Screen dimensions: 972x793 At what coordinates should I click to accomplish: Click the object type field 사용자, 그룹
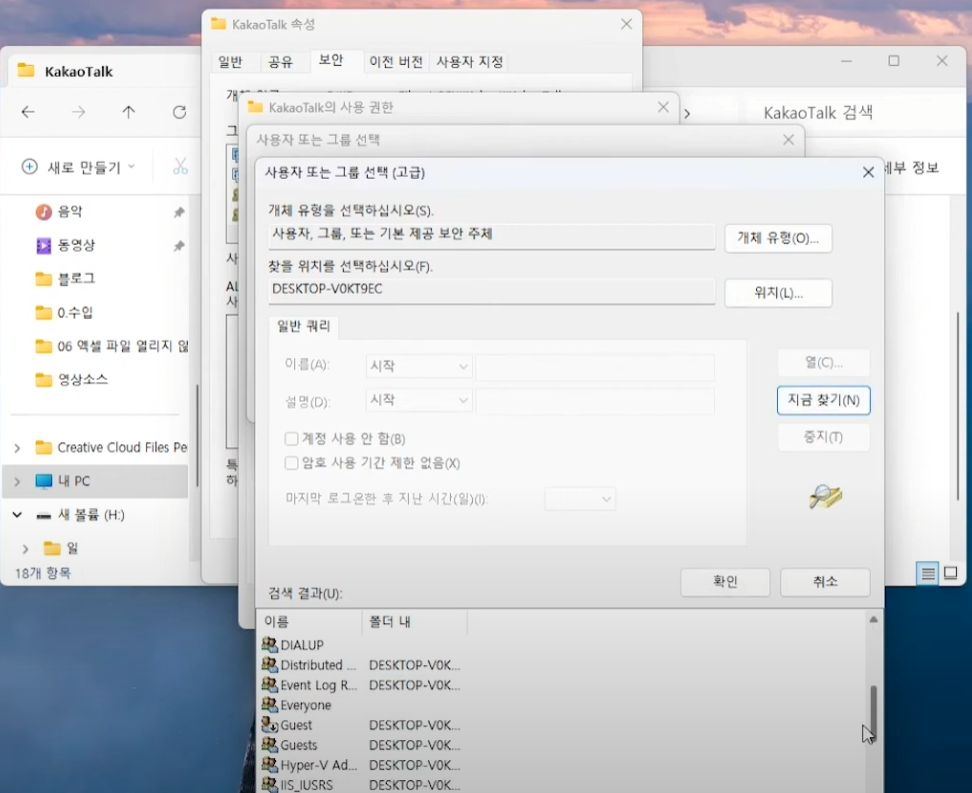coord(492,236)
